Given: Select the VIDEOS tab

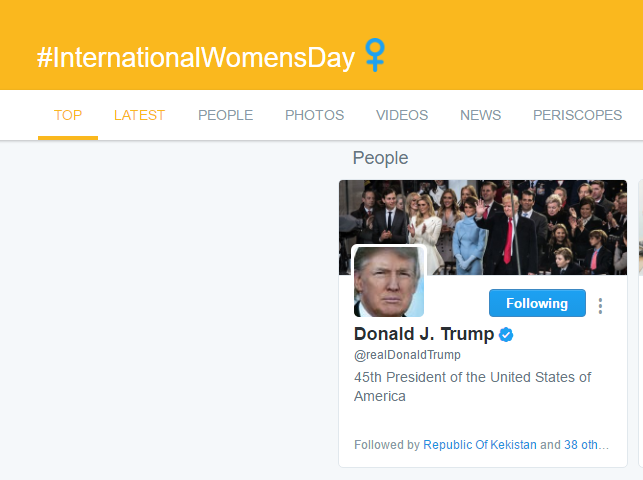Looking at the screenshot, I should [402, 115].
